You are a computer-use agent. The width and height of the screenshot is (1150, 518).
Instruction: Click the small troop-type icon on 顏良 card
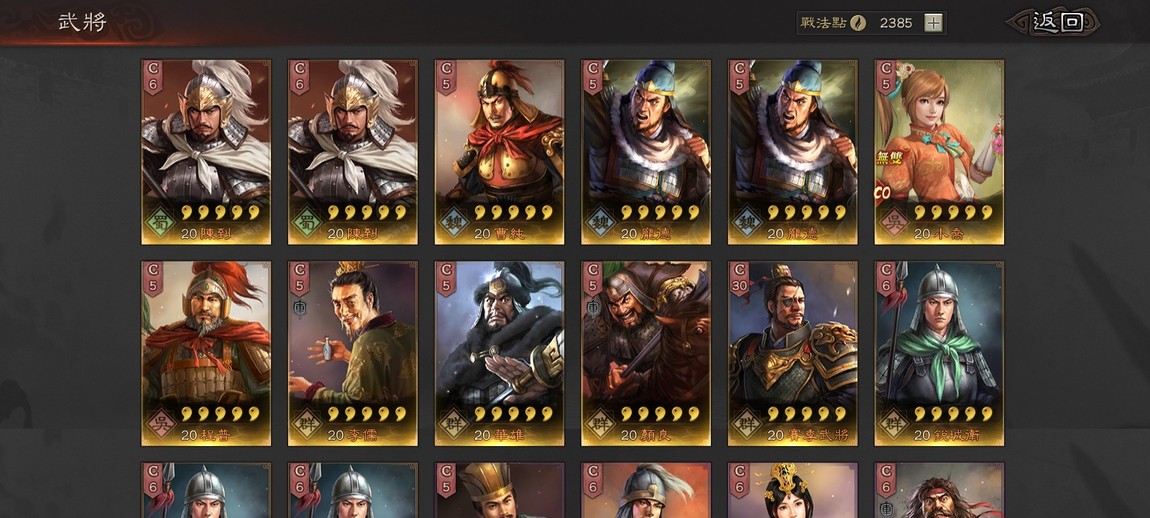click(593, 305)
